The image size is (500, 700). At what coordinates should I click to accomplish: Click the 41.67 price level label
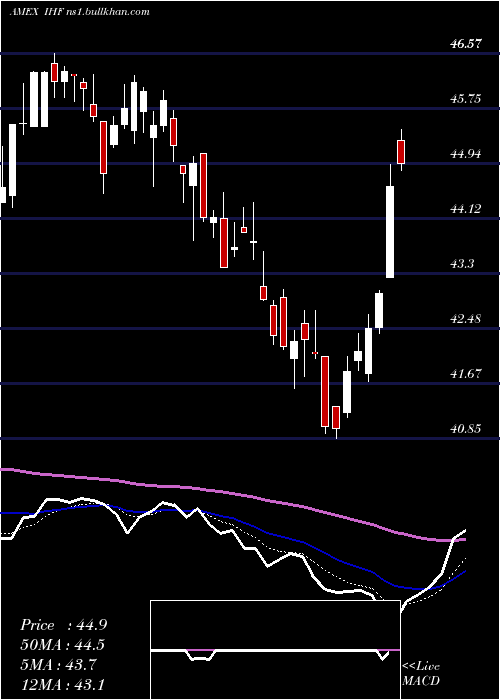coord(466,374)
